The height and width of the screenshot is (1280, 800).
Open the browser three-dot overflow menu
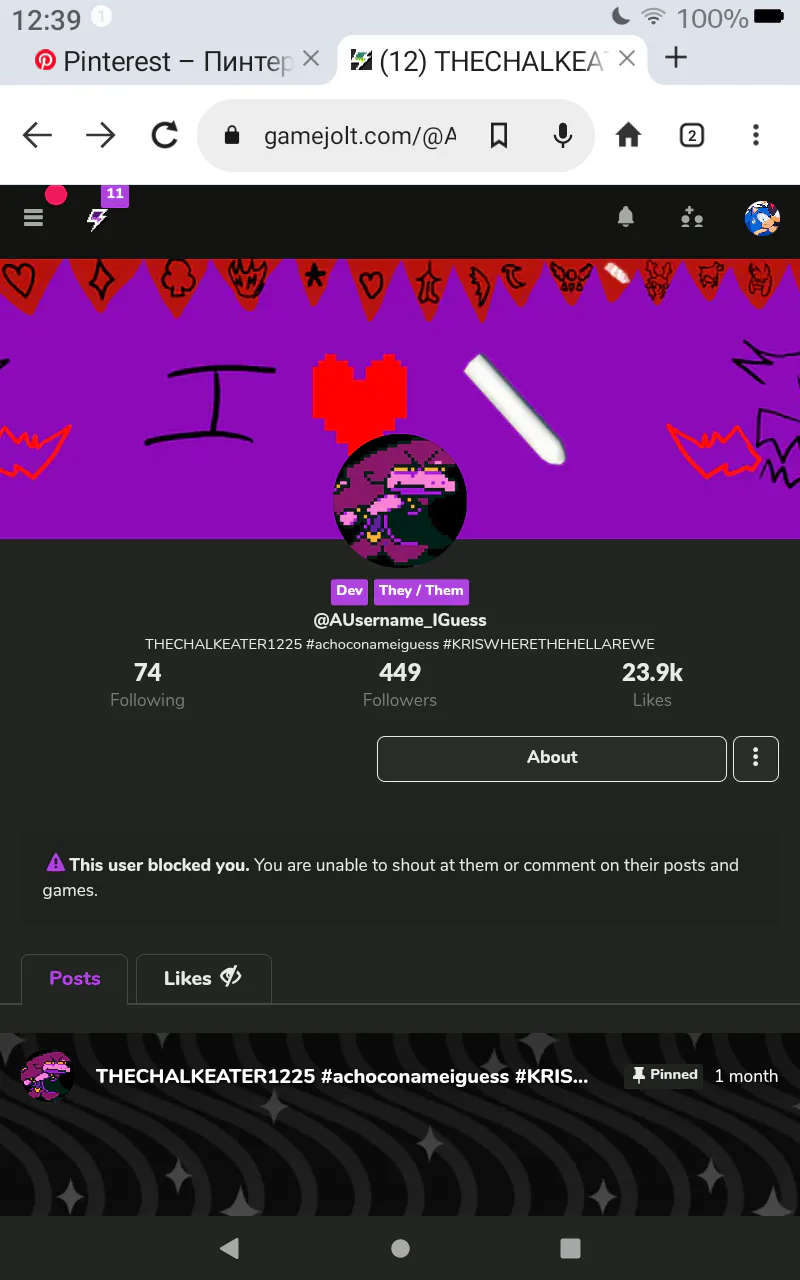(x=756, y=135)
